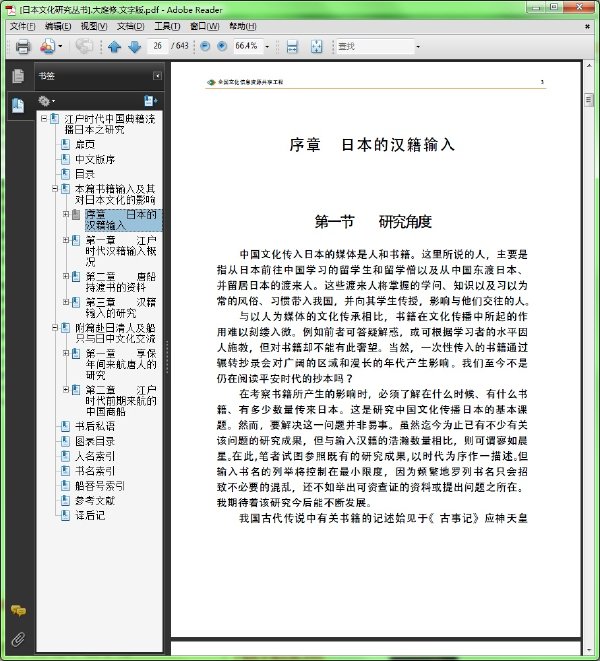Expand 第二章 江户时代前期来航的中国商船 bookmark
Viewport: 600px width, 661px height.
coord(65,390)
